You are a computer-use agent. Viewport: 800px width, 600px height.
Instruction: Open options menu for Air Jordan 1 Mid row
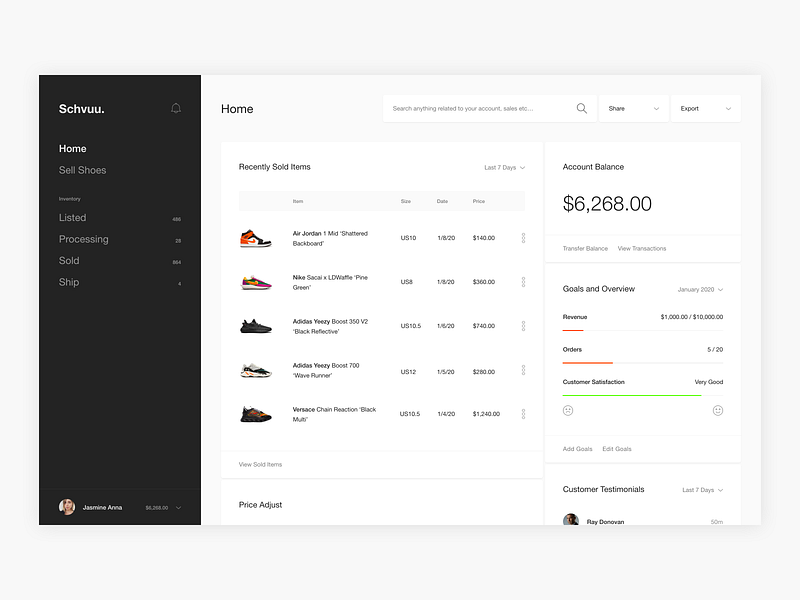pyautogui.click(x=523, y=238)
